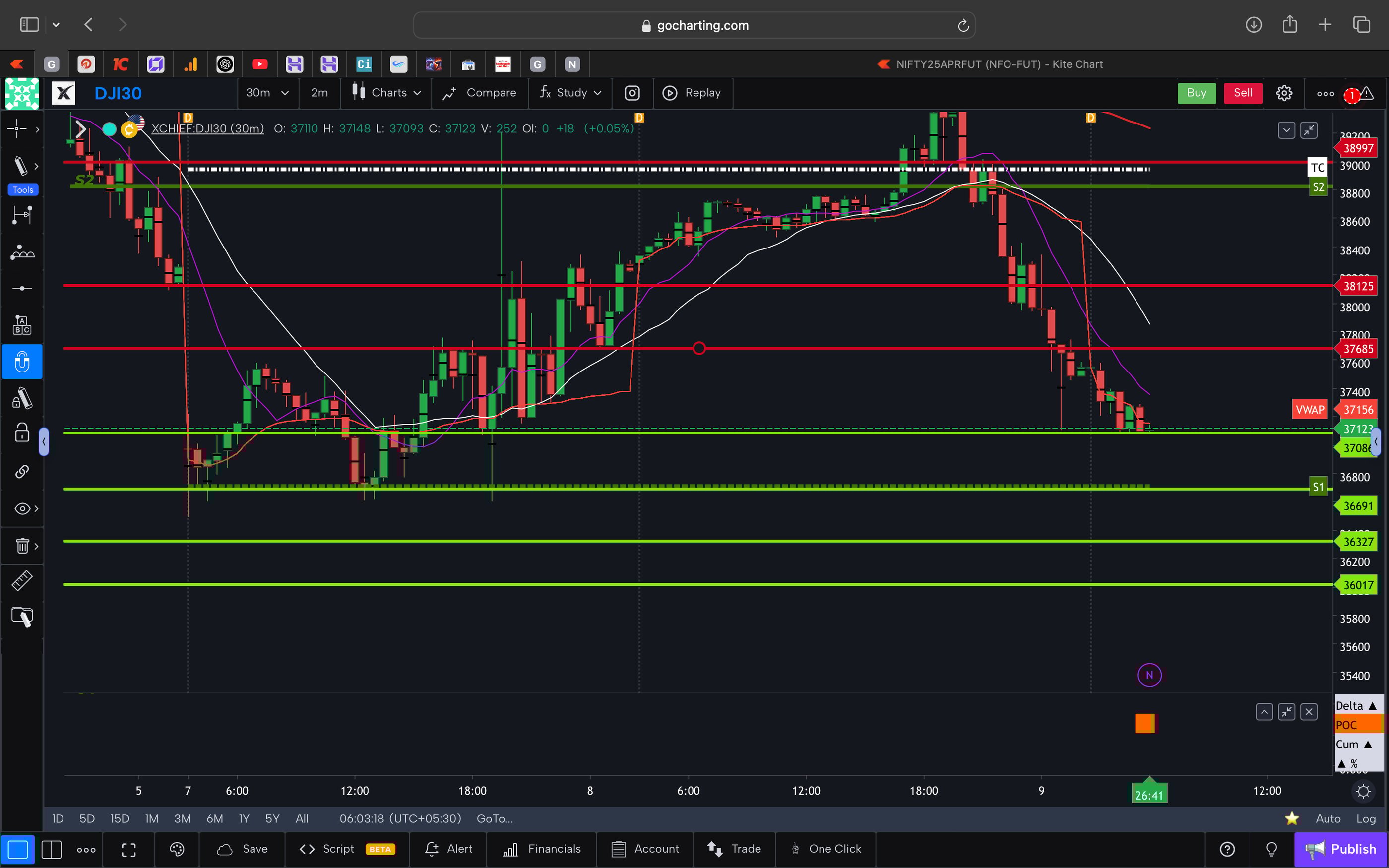This screenshot has height=868, width=1389.
Task: Select the Text annotation tool
Action: [22, 324]
